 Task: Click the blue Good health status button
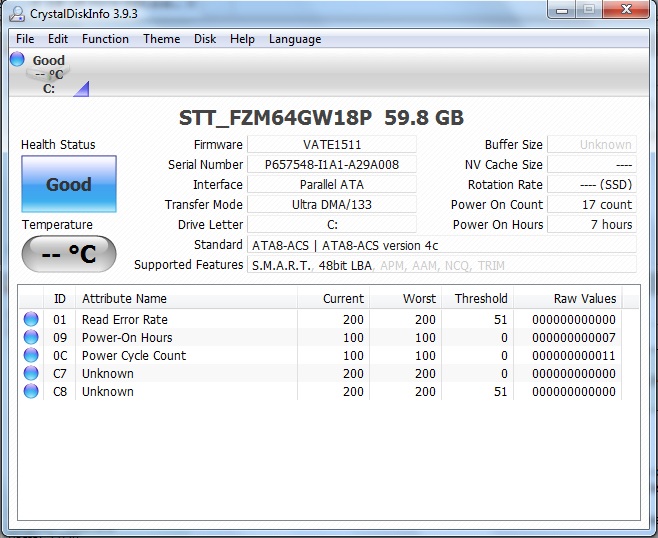coord(69,184)
